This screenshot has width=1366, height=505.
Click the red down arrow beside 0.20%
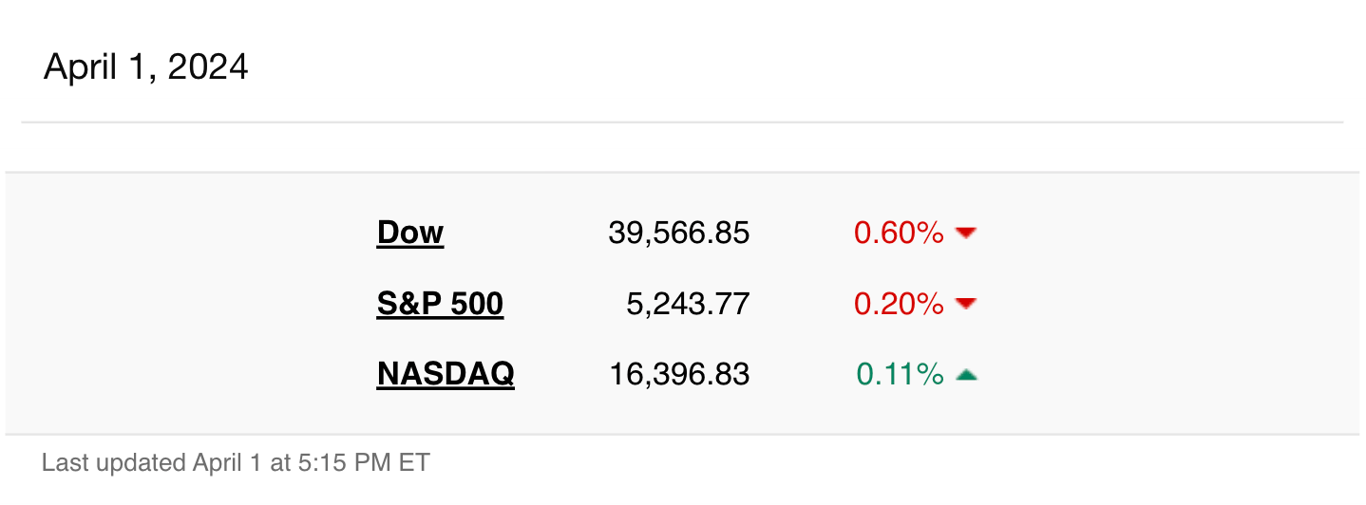pyautogui.click(x=965, y=304)
